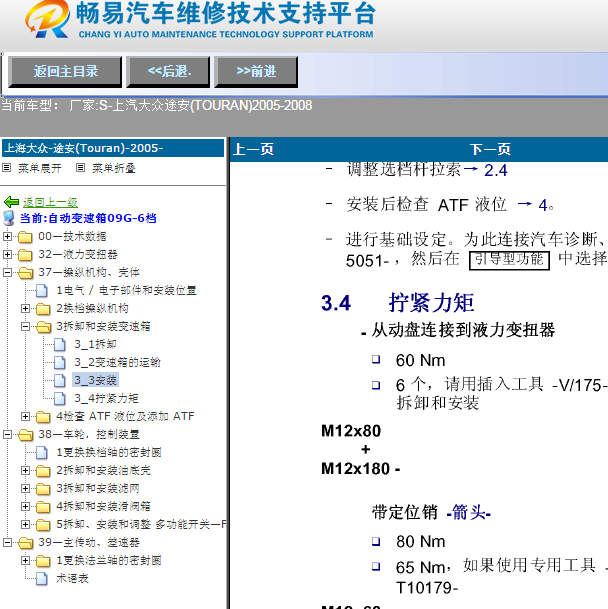Image resolution: width=608 pixels, height=609 pixels.
Task: Click the 返回上一级 link
Action: [50, 202]
